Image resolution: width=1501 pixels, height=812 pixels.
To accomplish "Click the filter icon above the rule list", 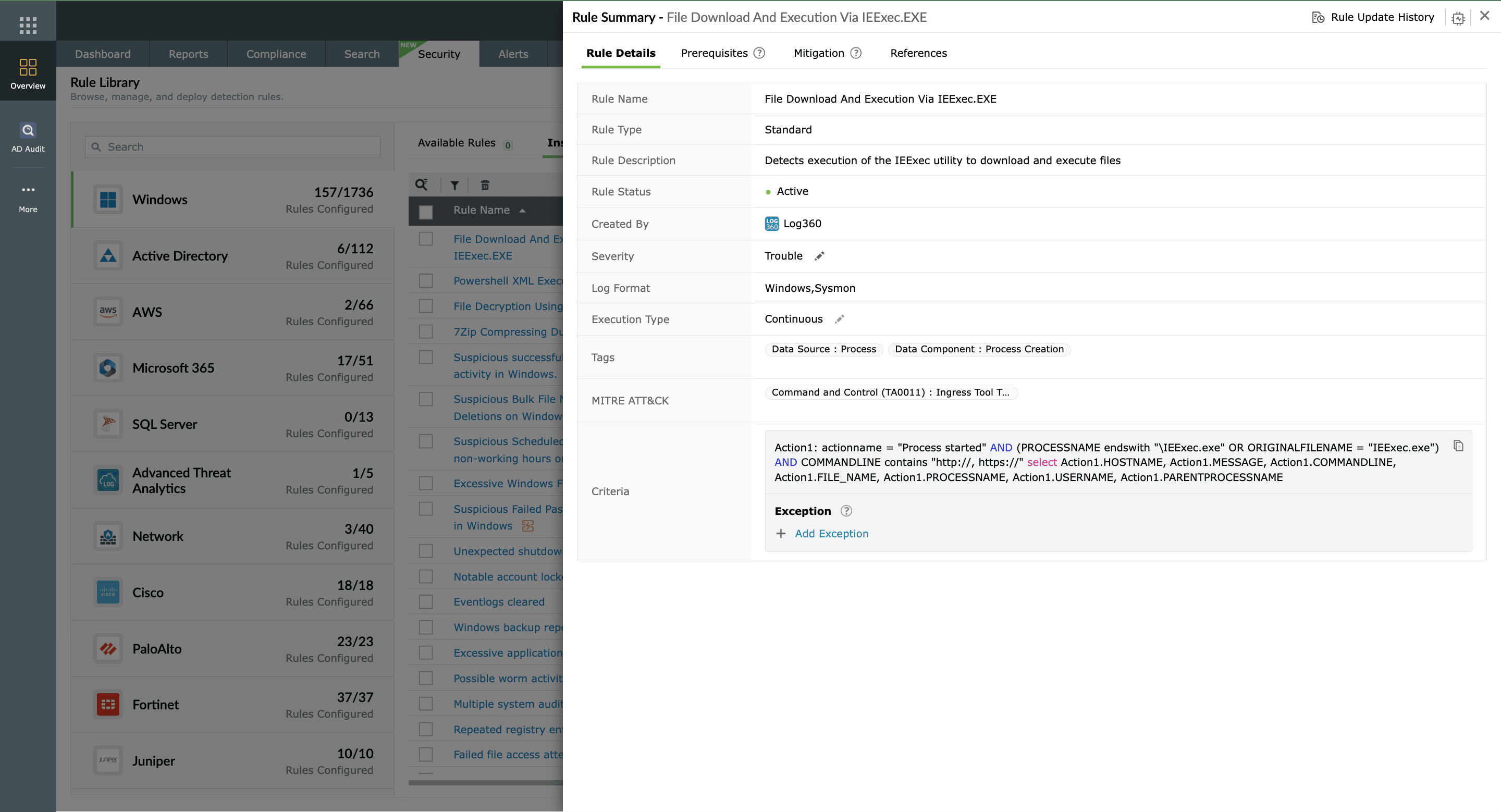I will pos(454,184).
